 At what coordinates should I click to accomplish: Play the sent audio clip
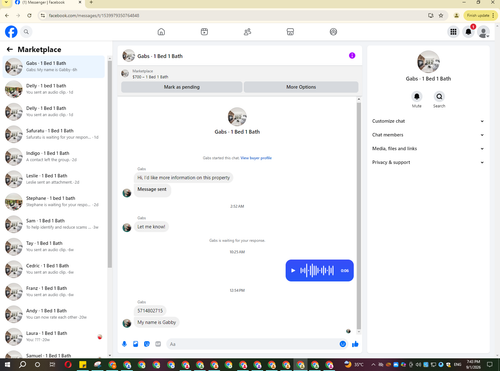pos(293,270)
